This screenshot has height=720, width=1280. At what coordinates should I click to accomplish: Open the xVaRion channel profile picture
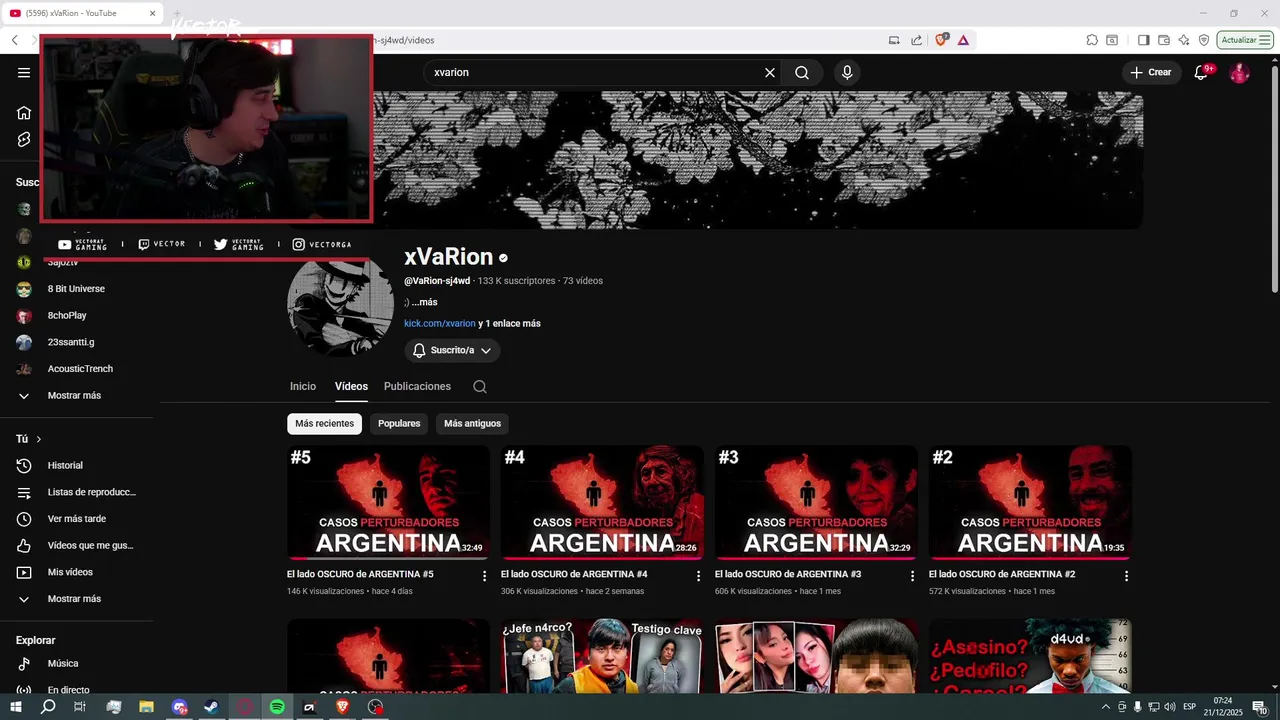point(340,305)
